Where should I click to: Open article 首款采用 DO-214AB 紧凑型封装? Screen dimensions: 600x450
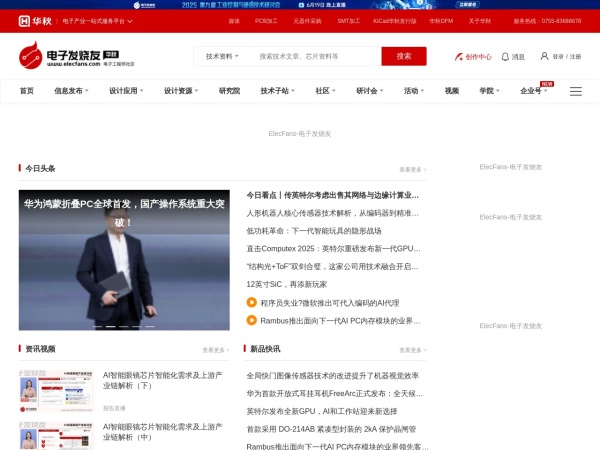[x=331, y=429]
